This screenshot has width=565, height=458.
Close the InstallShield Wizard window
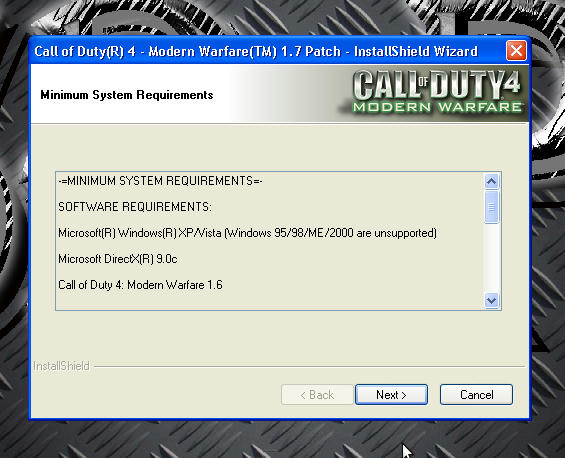[x=516, y=51]
